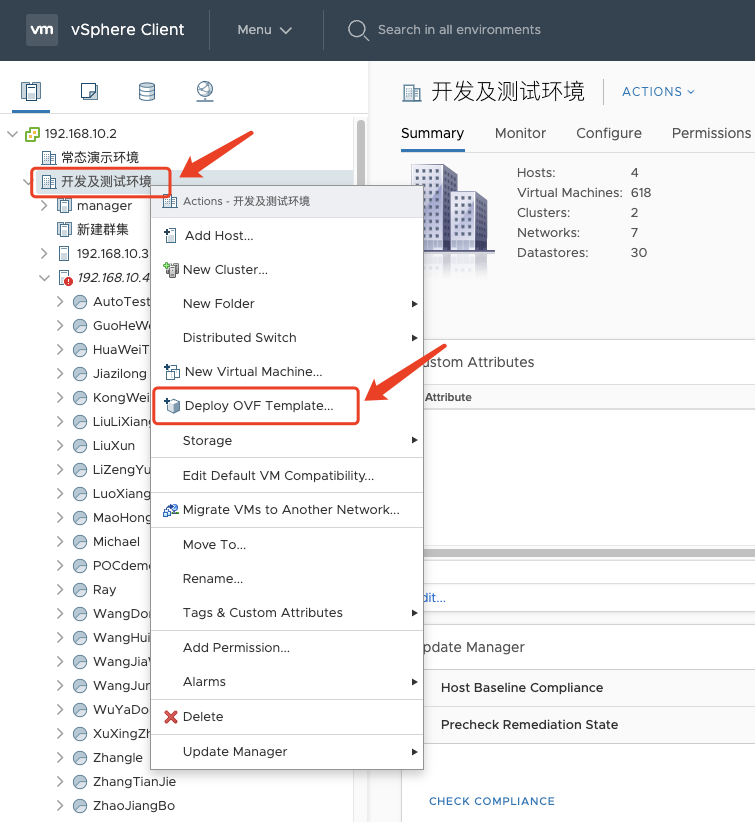Viewport: 755px width, 822px height.
Task: Open the Networking inventory view icon
Action: (204, 91)
